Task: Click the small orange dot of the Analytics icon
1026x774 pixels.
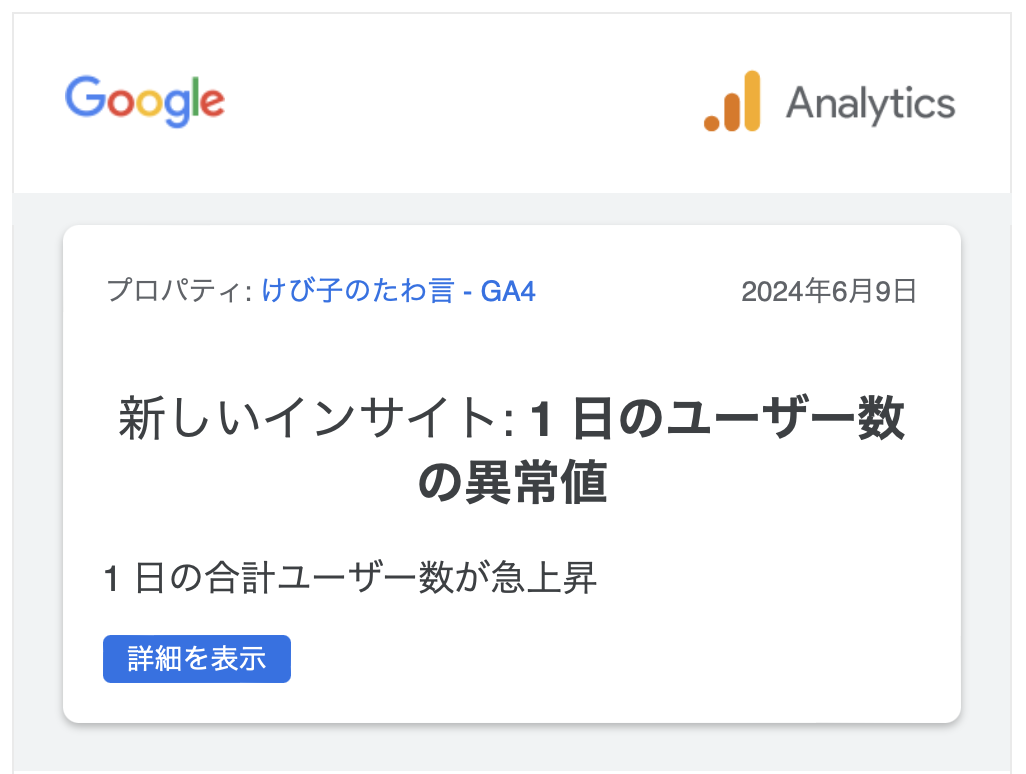Action: [x=712, y=122]
